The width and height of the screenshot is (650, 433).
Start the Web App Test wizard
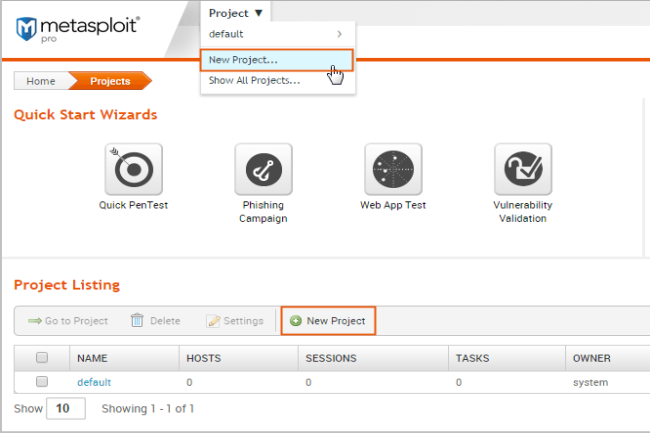(393, 171)
